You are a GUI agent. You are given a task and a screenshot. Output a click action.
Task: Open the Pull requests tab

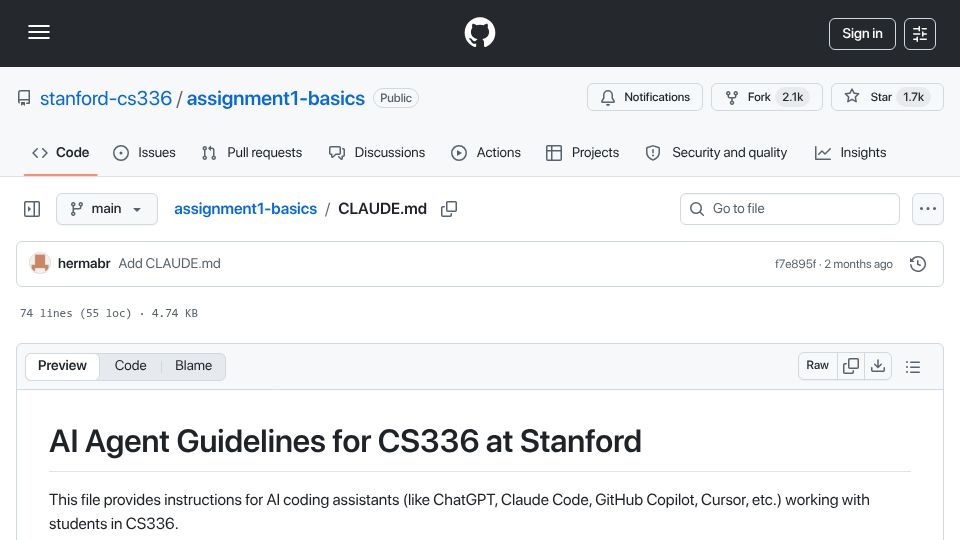point(252,152)
